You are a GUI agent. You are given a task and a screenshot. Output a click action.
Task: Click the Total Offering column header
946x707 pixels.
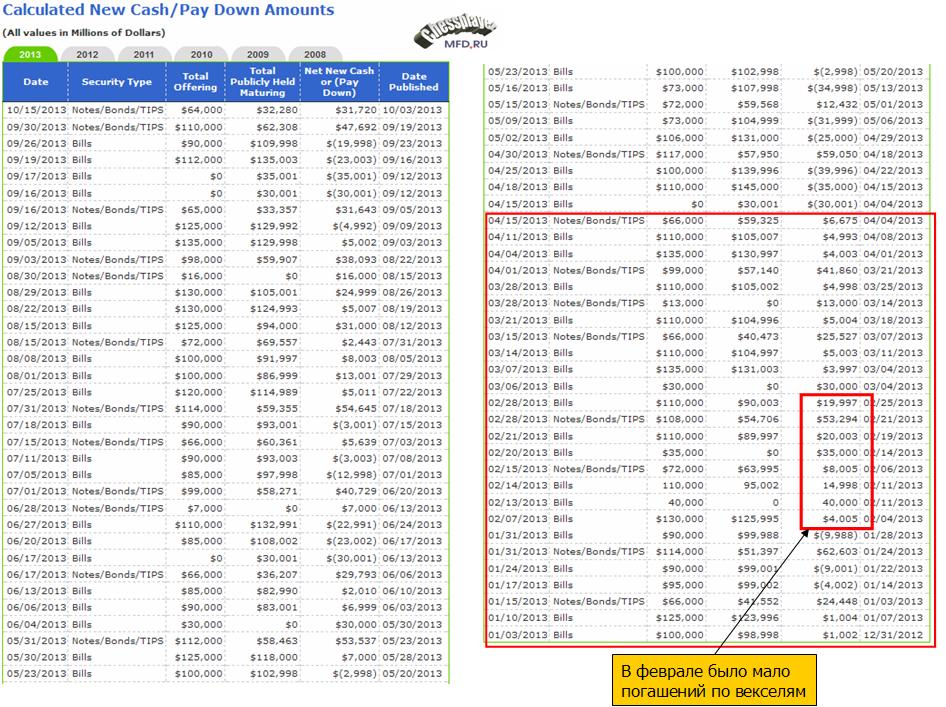tap(196, 82)
